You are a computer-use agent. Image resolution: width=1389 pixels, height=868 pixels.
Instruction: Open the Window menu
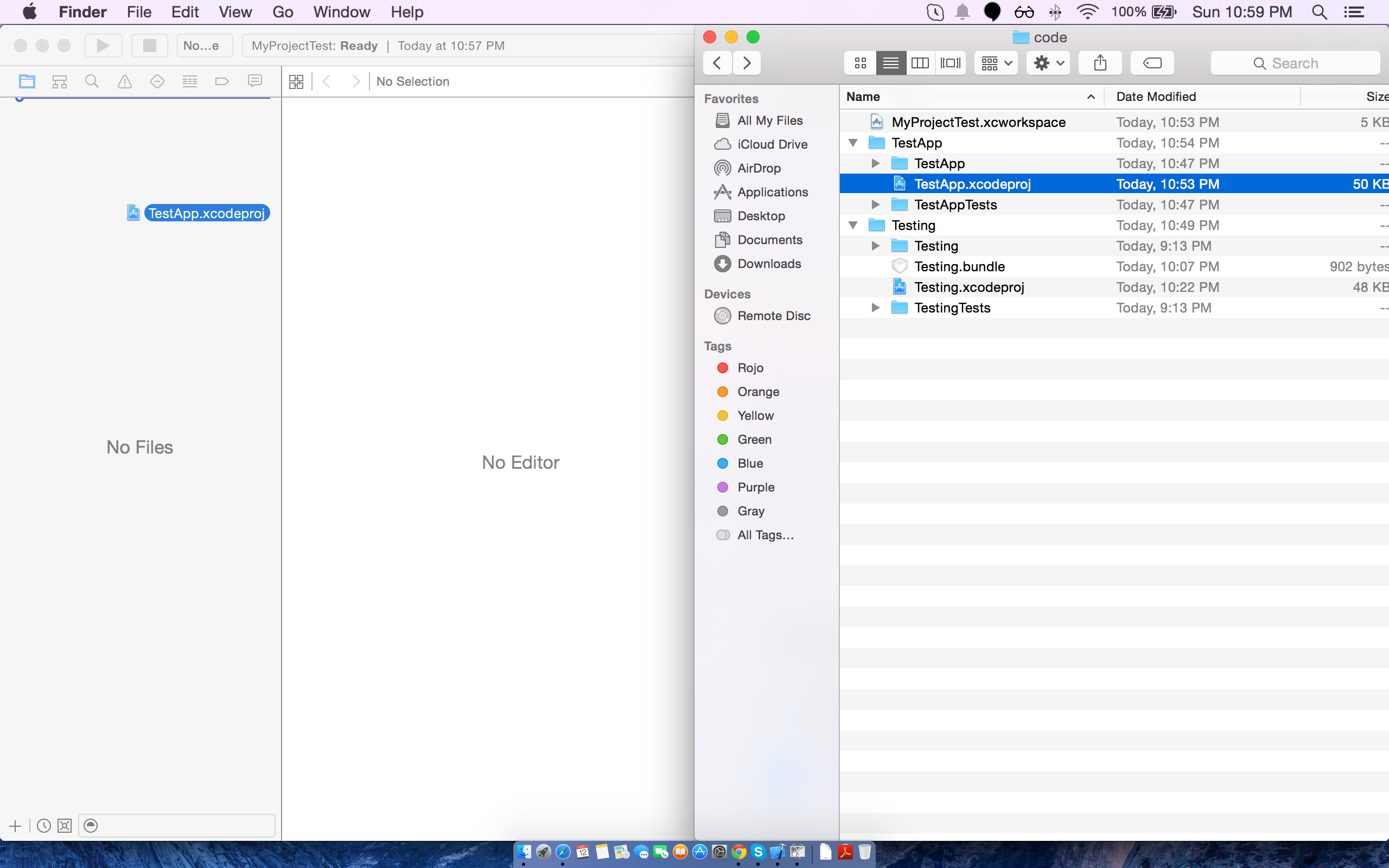click(341, 12)
